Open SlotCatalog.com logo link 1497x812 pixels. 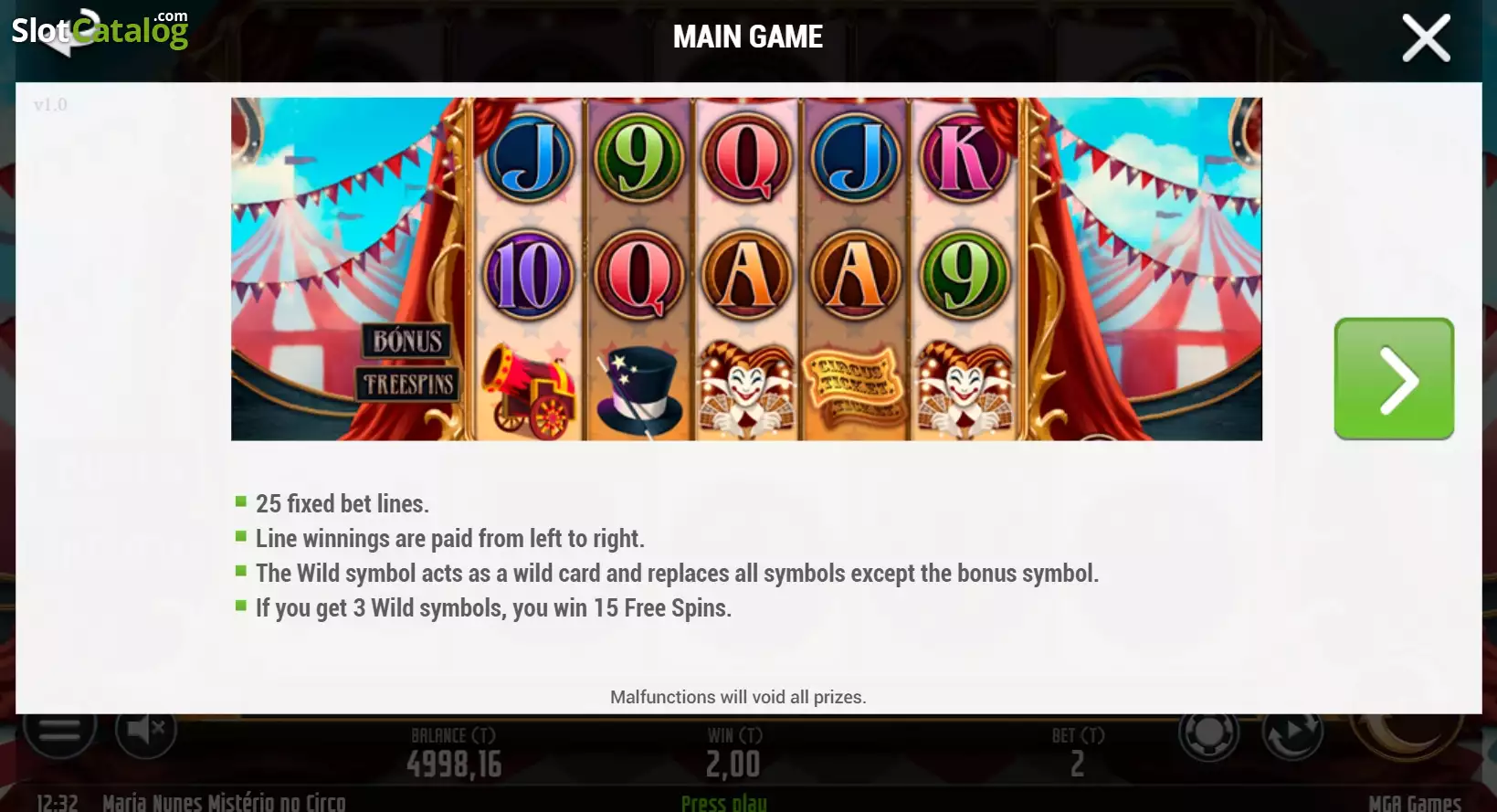pos(100,31)
